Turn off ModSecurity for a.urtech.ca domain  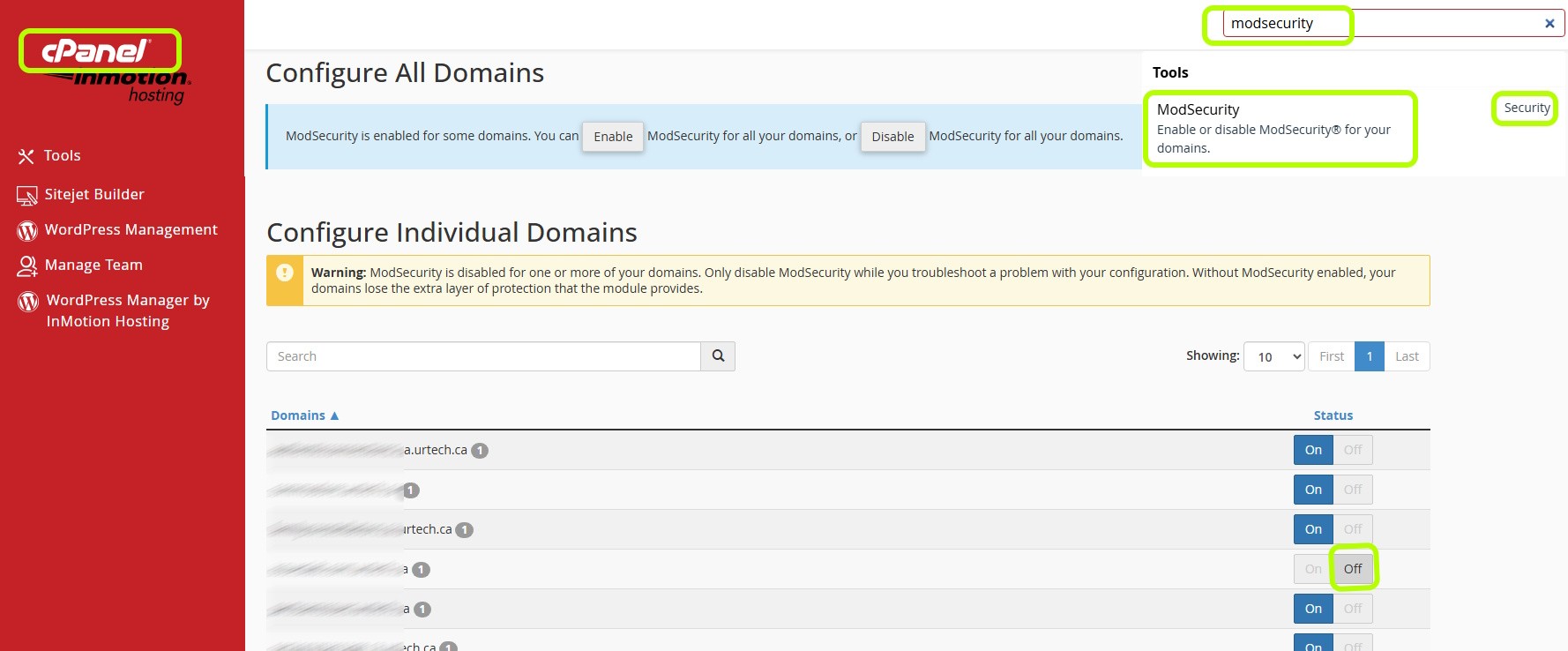click(1353, 450)
